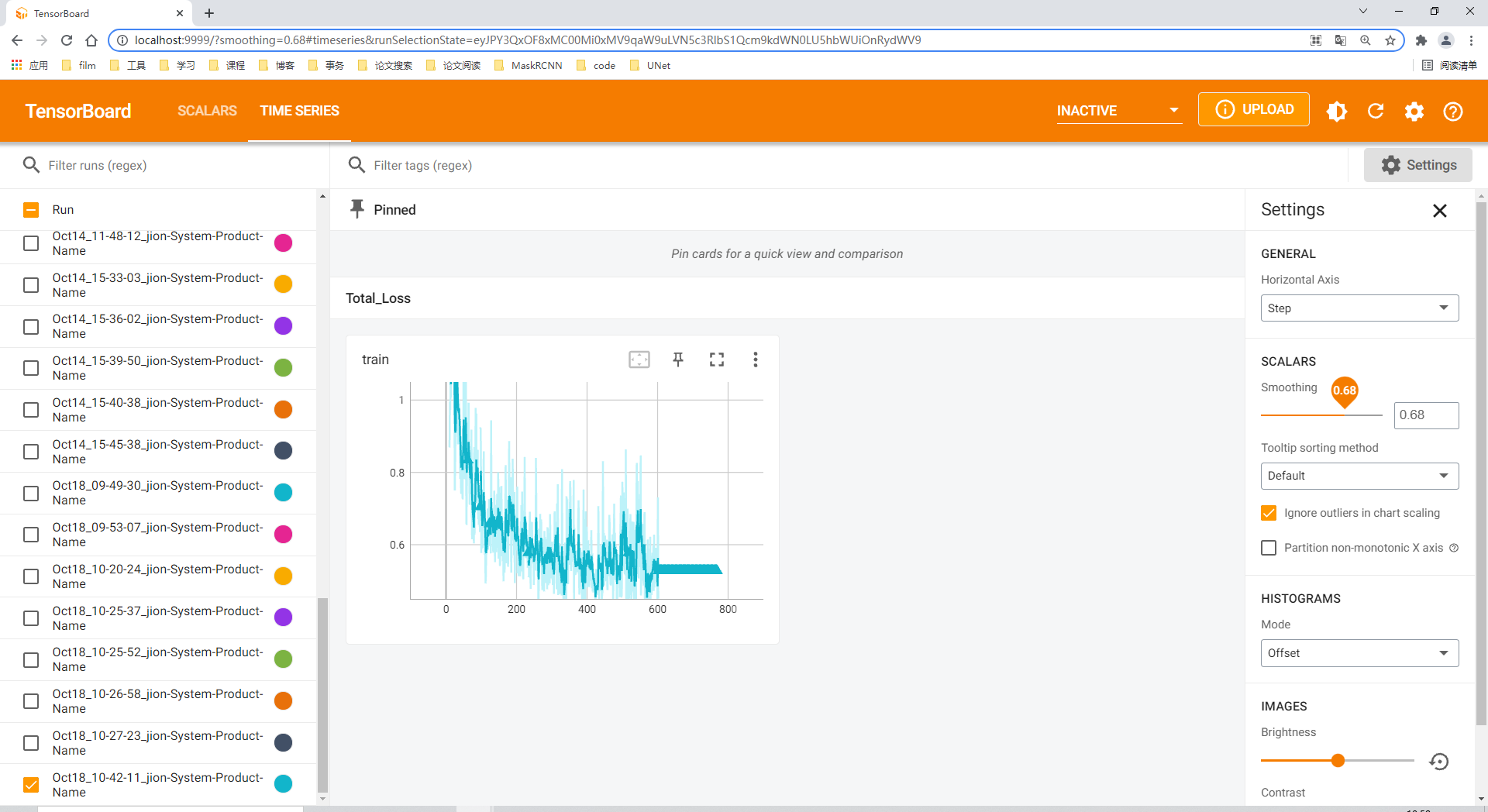Image resolution: width=1488 pixels, height=812 pixels.
Task: Toggle Ignore outliers in chart scaling
Action: click(x=1269, y=513)
